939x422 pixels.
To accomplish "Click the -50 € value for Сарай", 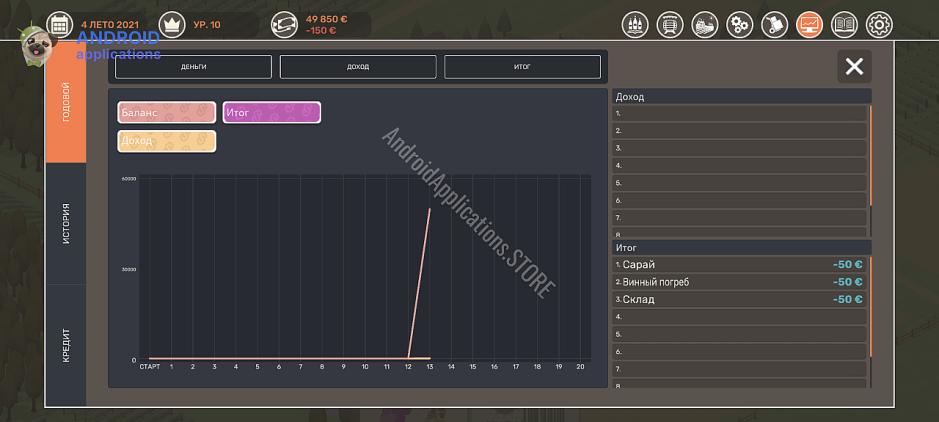I will coord(847,265).
